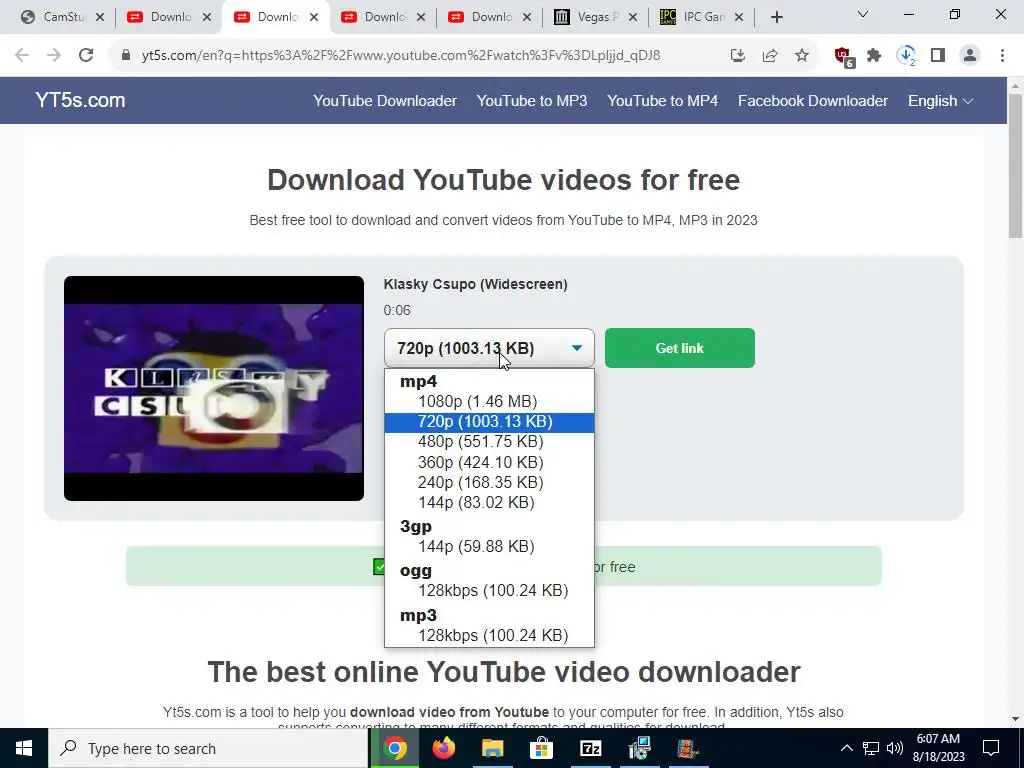Bookmark this page with the star icon

coord(802,56)
